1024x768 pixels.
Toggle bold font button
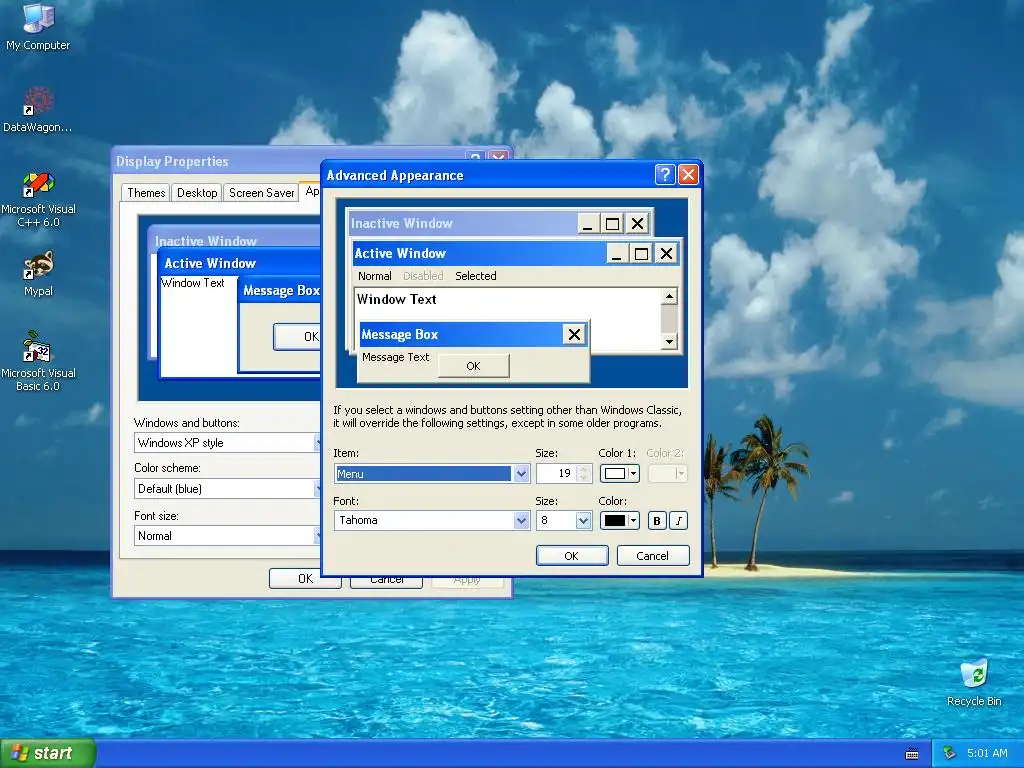pyautogui.click(x=657, y=520)
